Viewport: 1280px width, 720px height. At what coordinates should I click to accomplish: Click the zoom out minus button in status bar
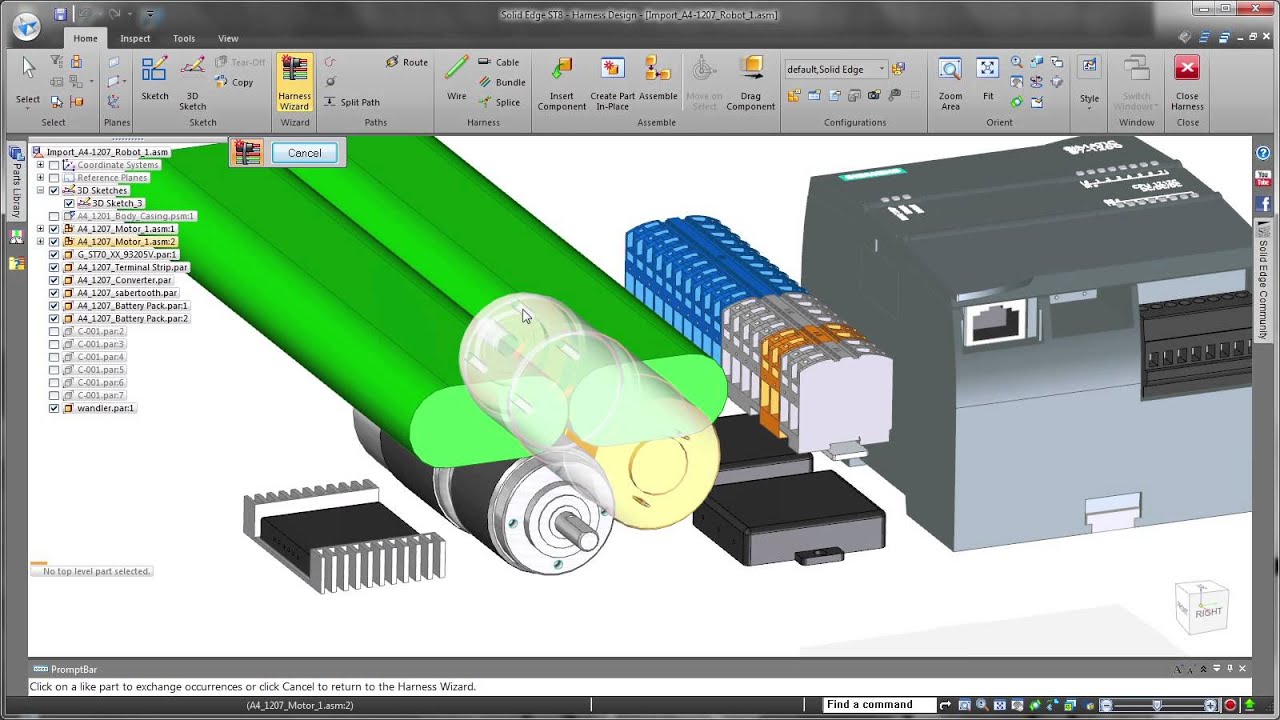point(1105,705)
